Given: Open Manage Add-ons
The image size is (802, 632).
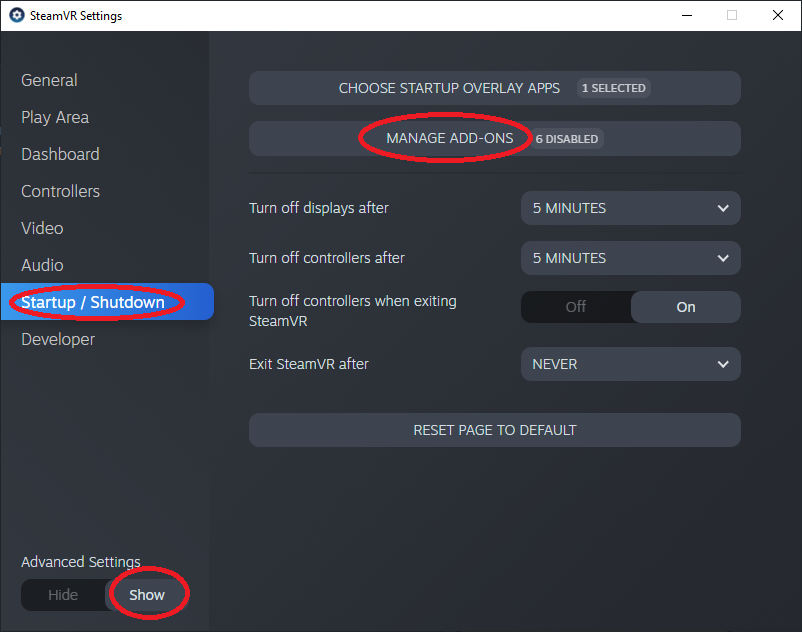Looking at the screenshot, I should click(x=495, y=139).
